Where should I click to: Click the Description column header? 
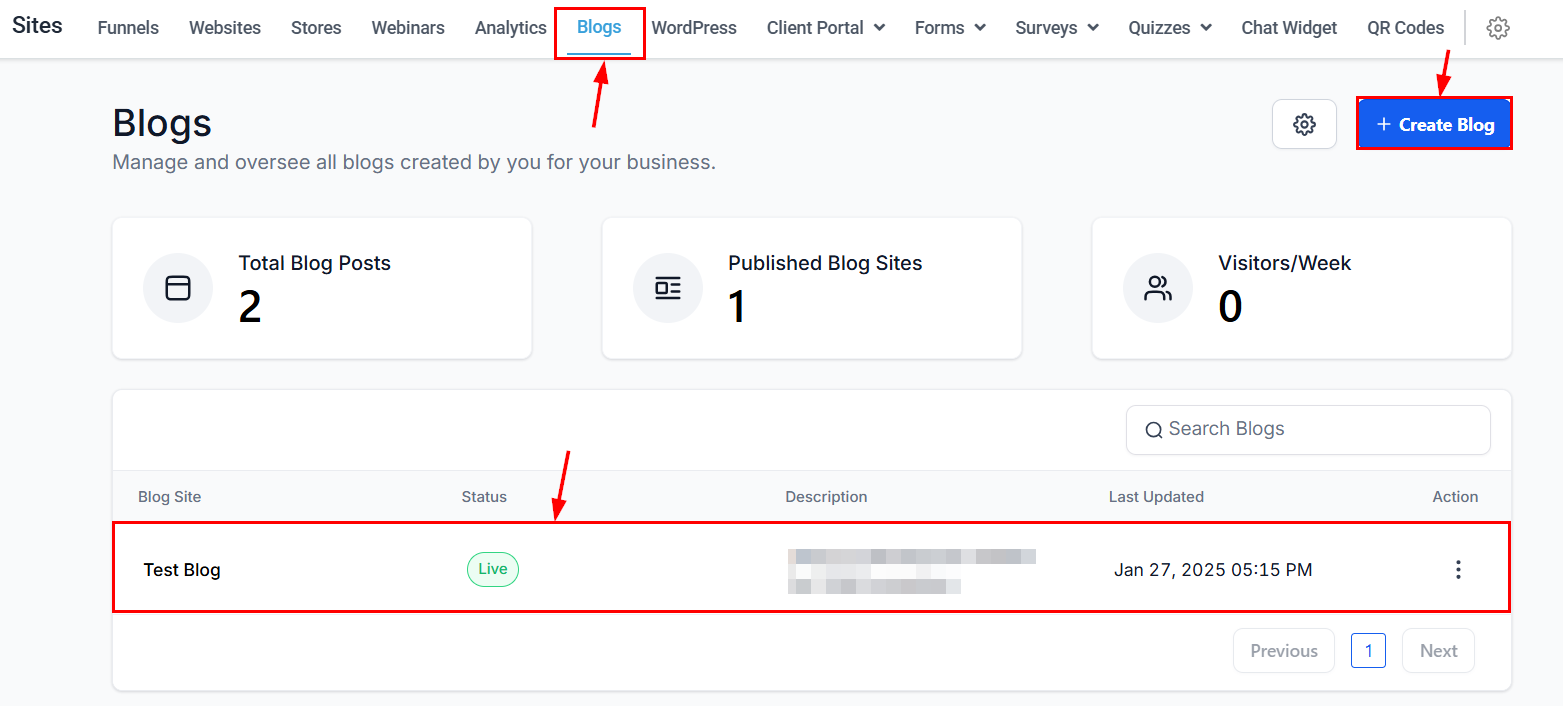[x=826, y=497]
